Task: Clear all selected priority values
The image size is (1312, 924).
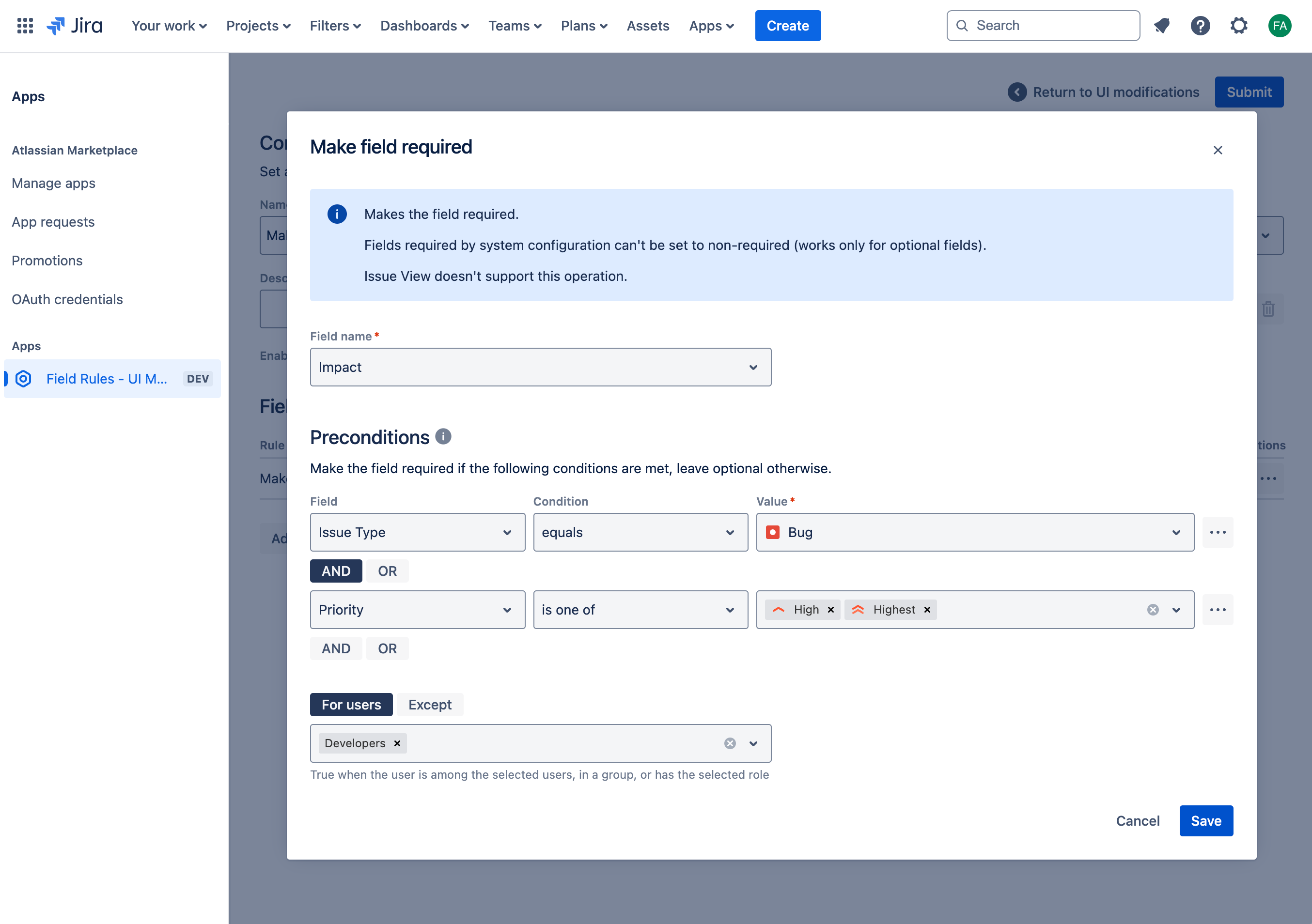Action: [1153, 610]
